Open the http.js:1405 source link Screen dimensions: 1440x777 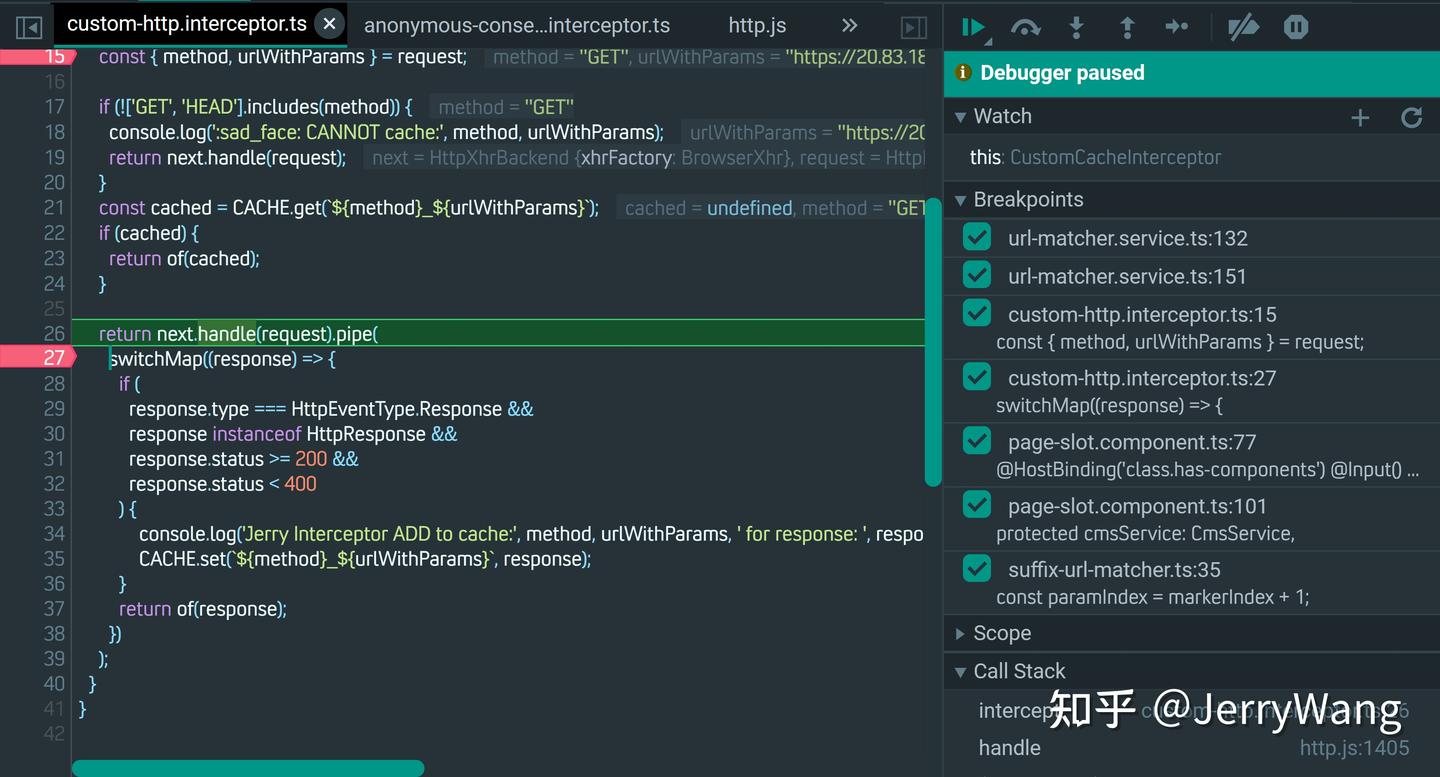[1354, 747]
